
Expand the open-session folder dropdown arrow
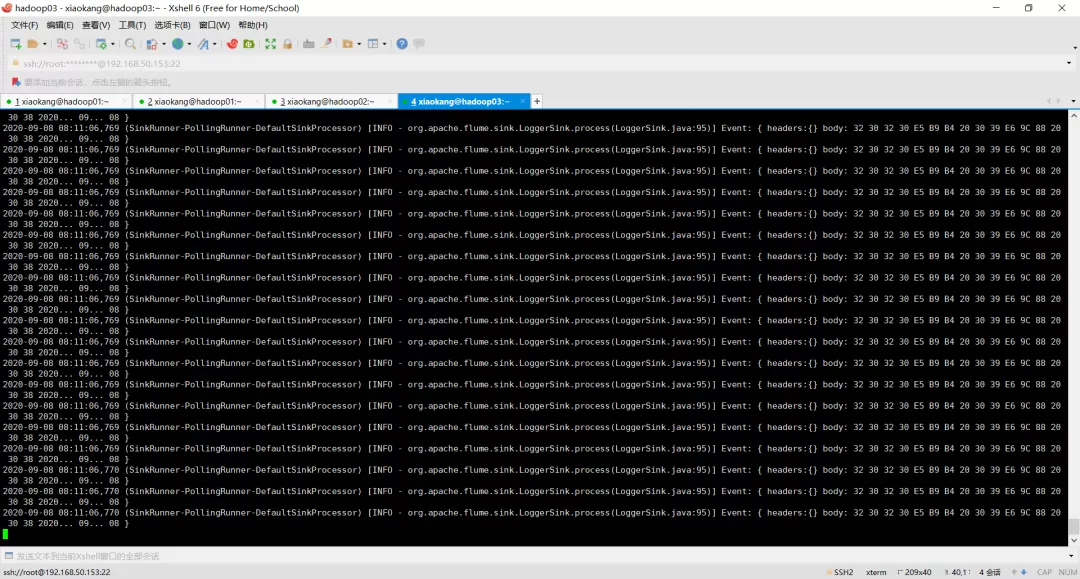[45, 44]
